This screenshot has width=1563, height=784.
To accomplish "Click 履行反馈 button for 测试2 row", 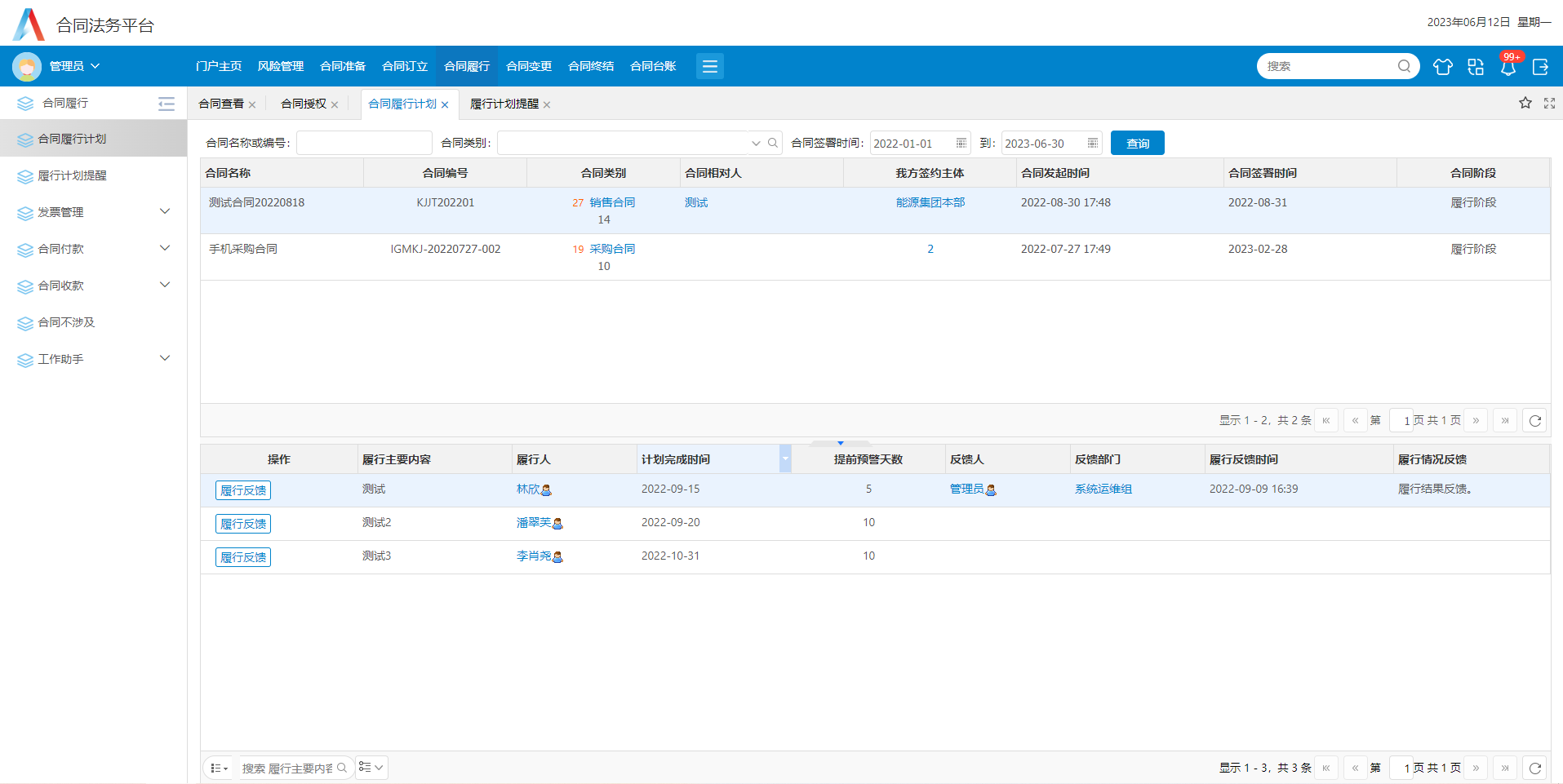I will 243,524.
